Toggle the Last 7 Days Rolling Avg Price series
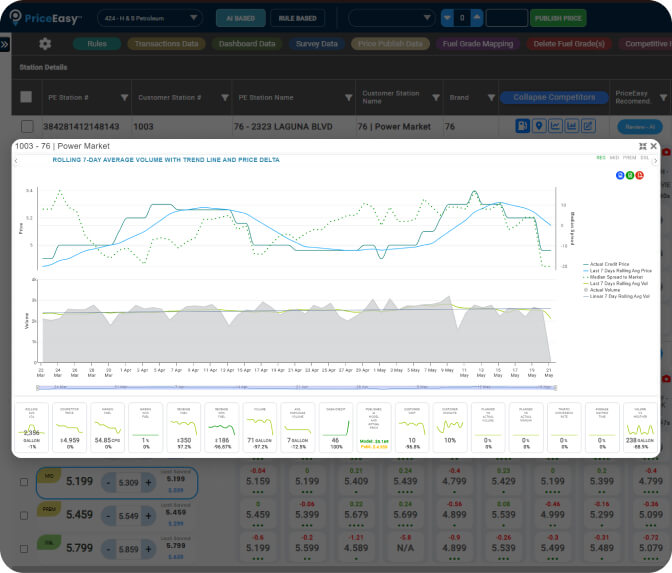Viewport: 672px width, 573px height. (x=617, y=270)
